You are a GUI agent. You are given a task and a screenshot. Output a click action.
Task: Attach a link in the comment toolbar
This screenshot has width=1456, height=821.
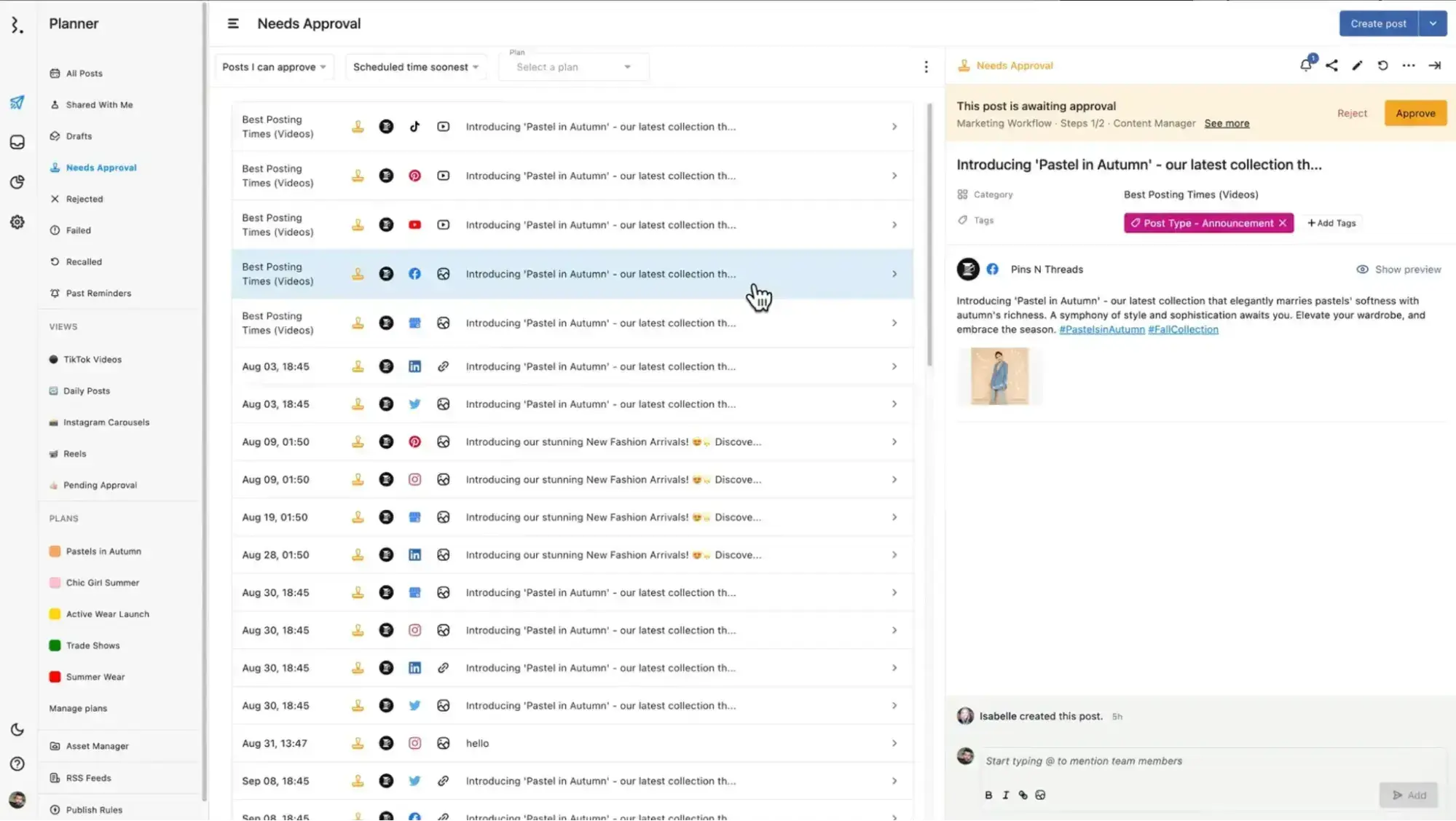[1023, 795]
